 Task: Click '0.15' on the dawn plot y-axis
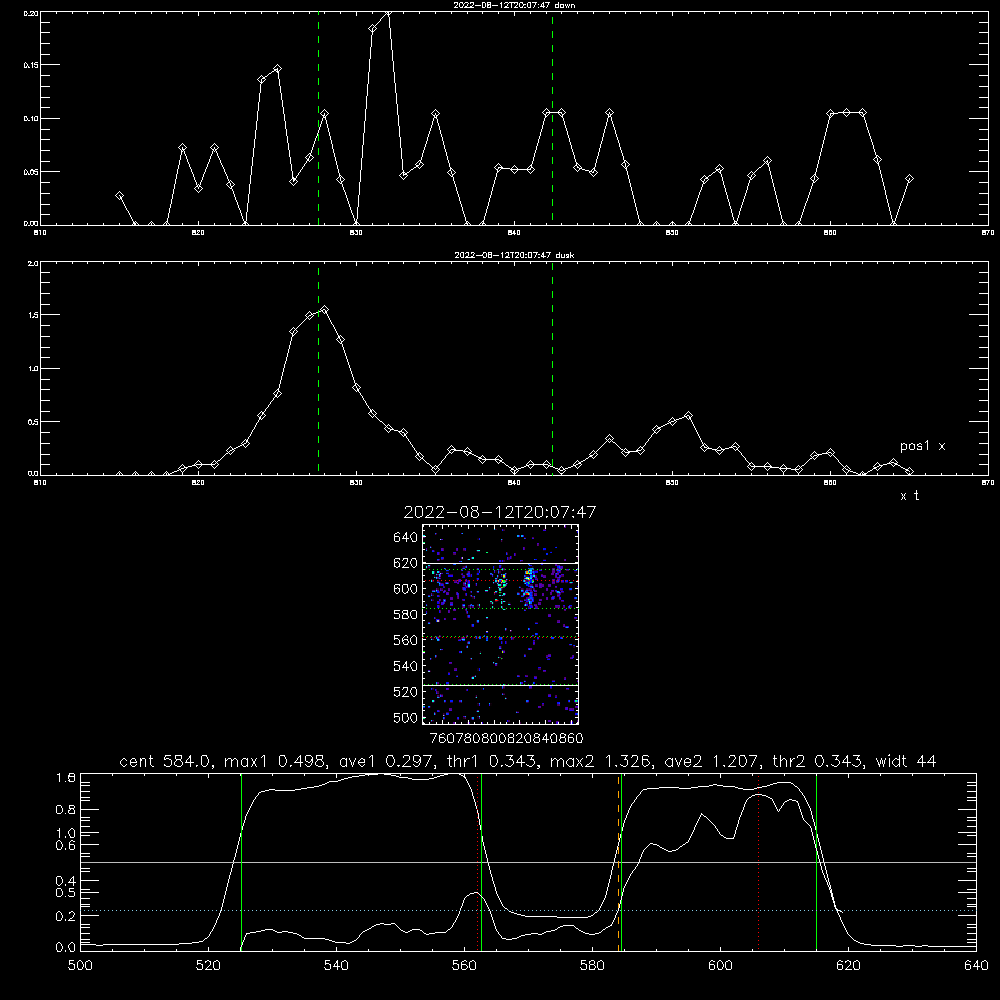[x=31, y=66]
